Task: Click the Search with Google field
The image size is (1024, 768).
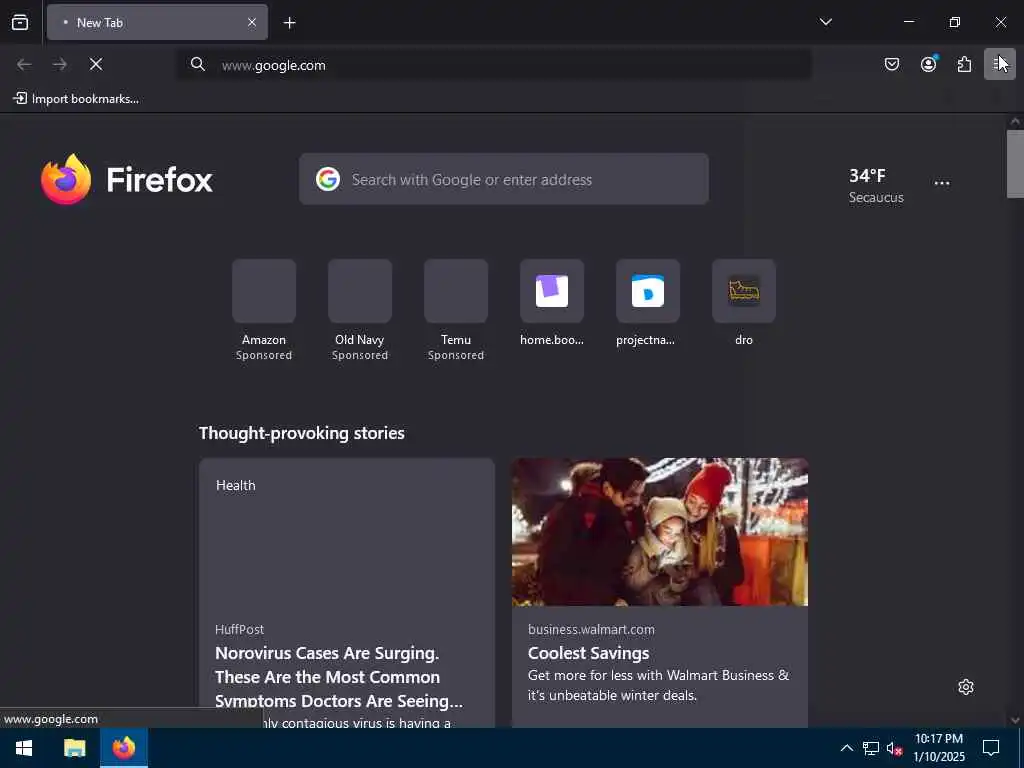Action: pos(504,179)
